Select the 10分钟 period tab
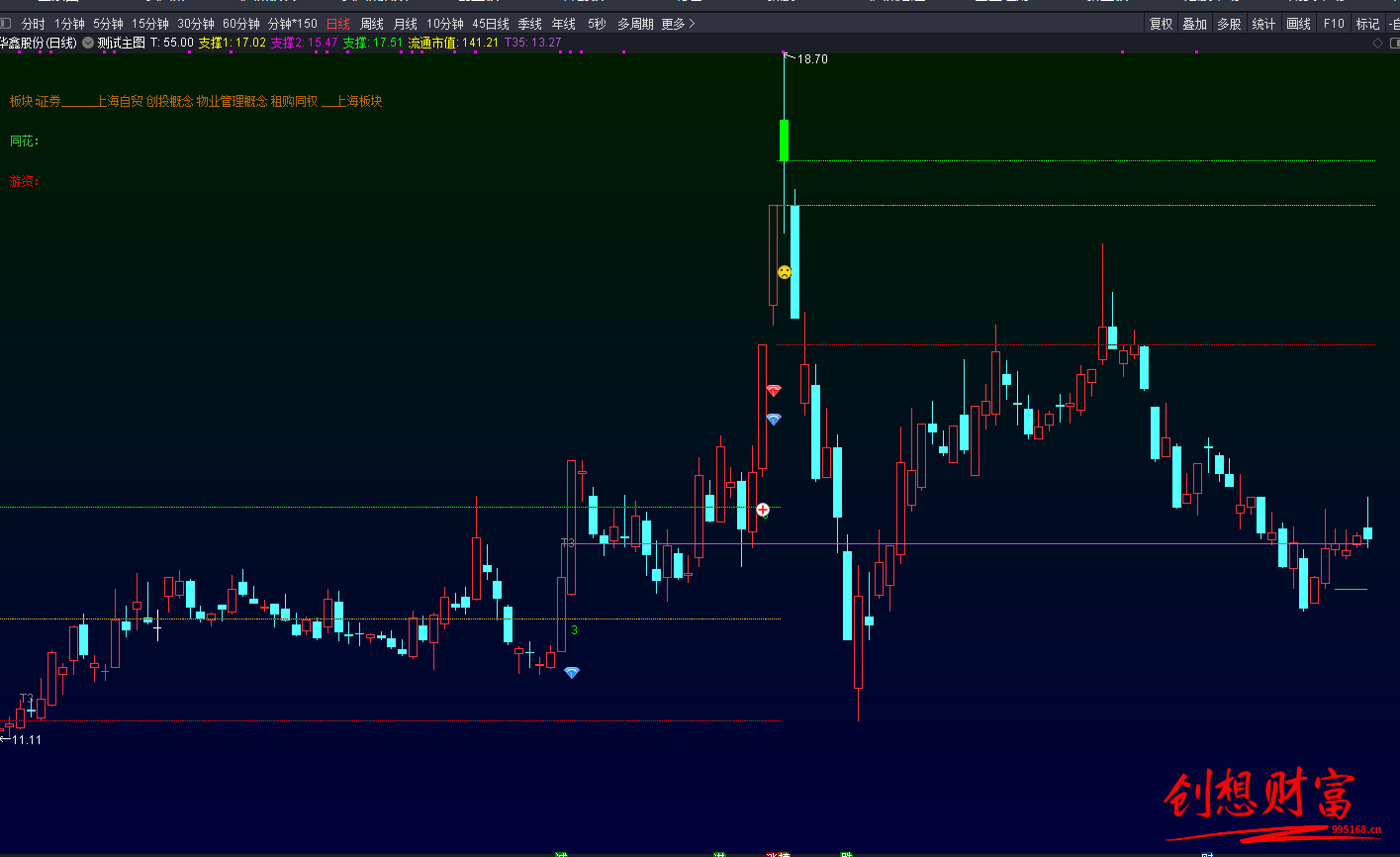 pyautogui.click(x=445, y=24)
